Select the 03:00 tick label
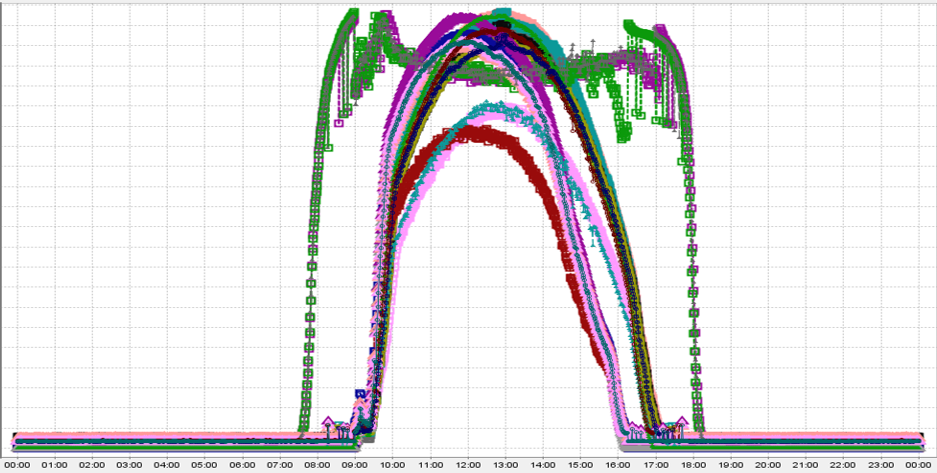Viewport: 937px width, 473px height. [x=129, y=465]
